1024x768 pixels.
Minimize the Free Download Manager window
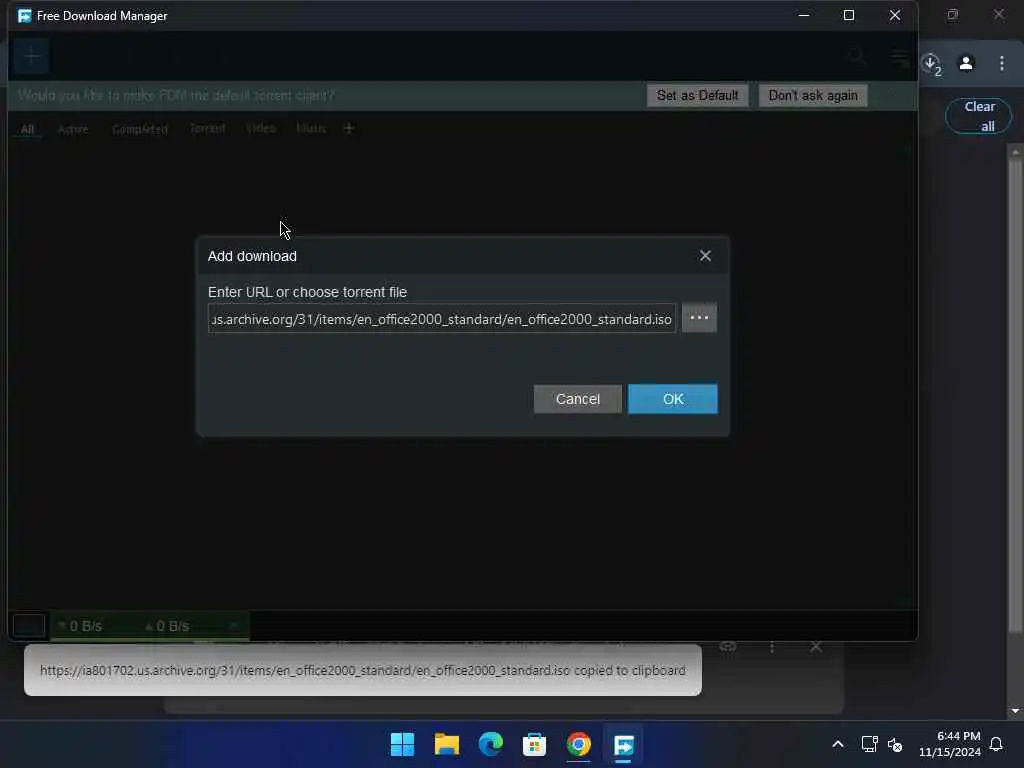tap(804, 15)
